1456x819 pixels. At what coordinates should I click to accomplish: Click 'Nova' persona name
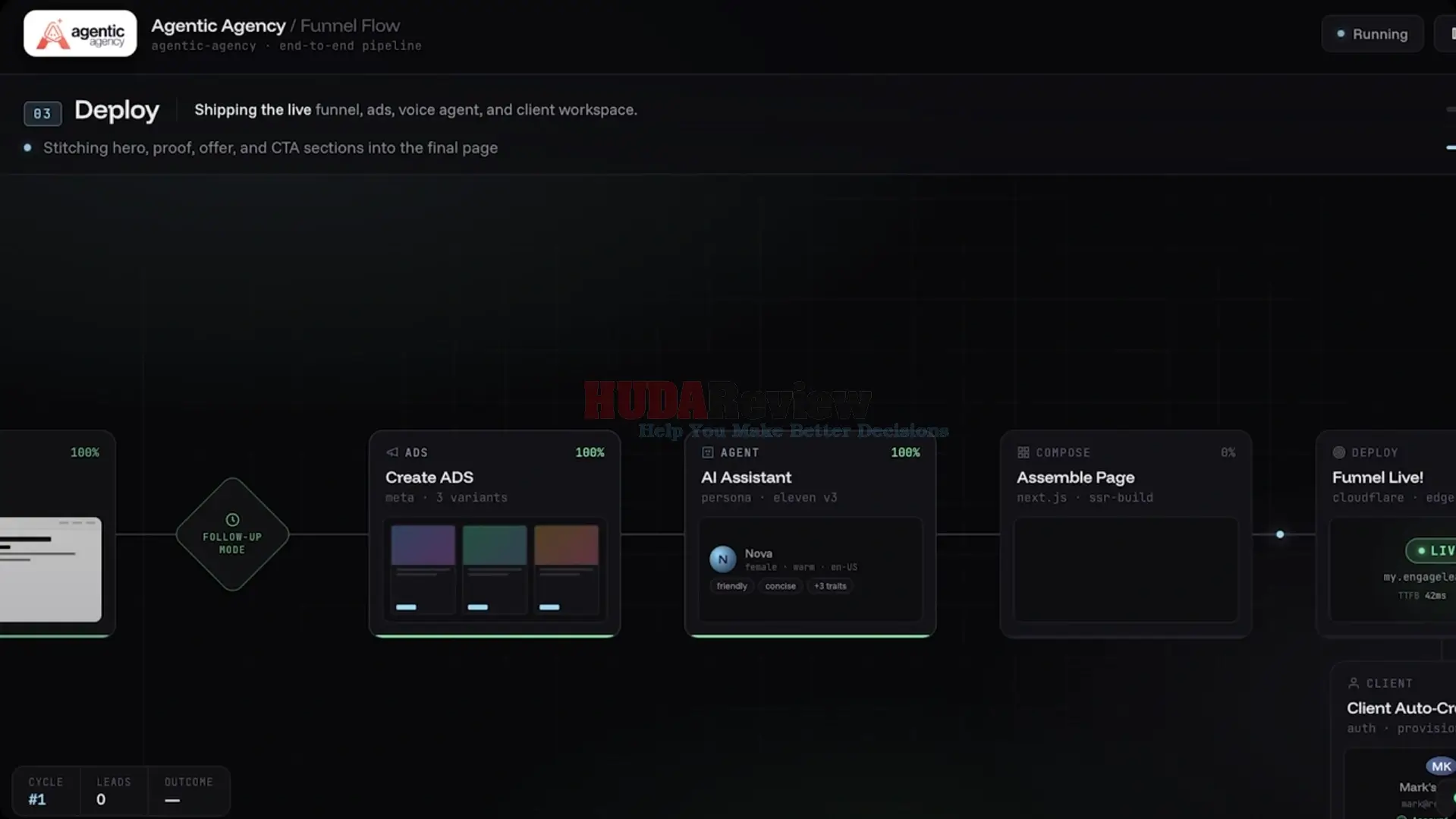(758, 553)
